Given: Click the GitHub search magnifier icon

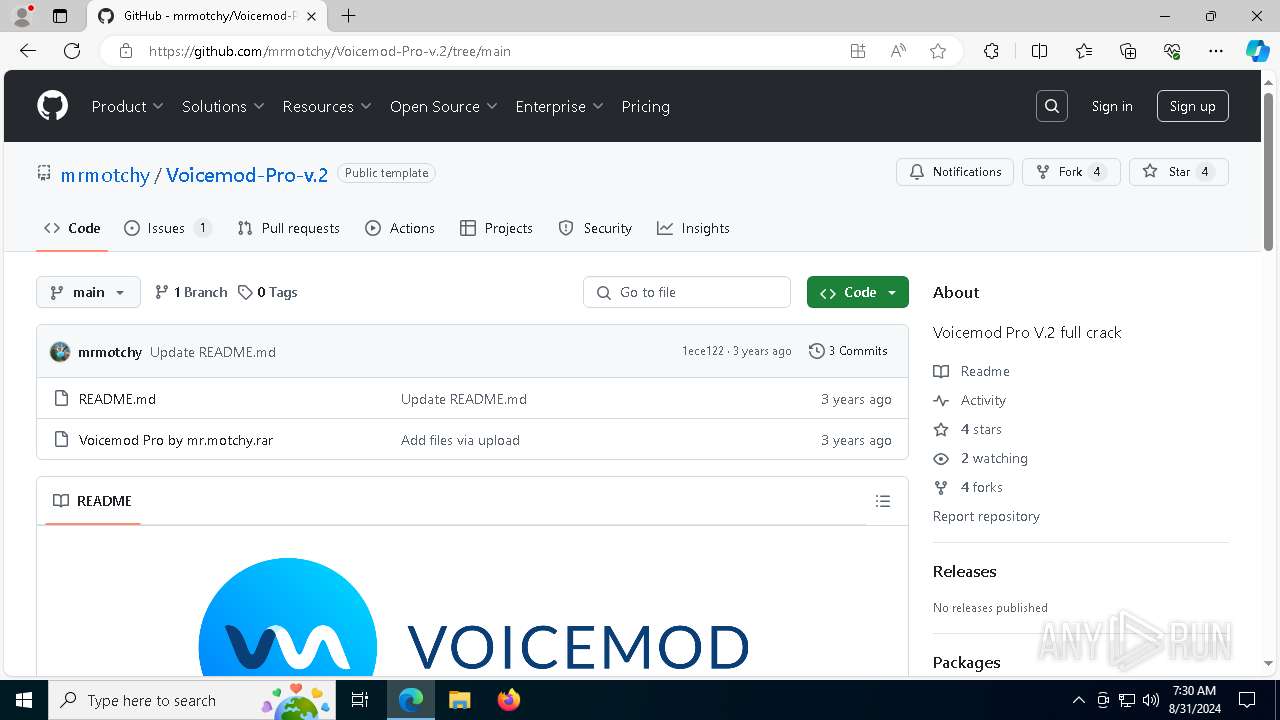Looking at the screenshot, I should click(1052, 106).
